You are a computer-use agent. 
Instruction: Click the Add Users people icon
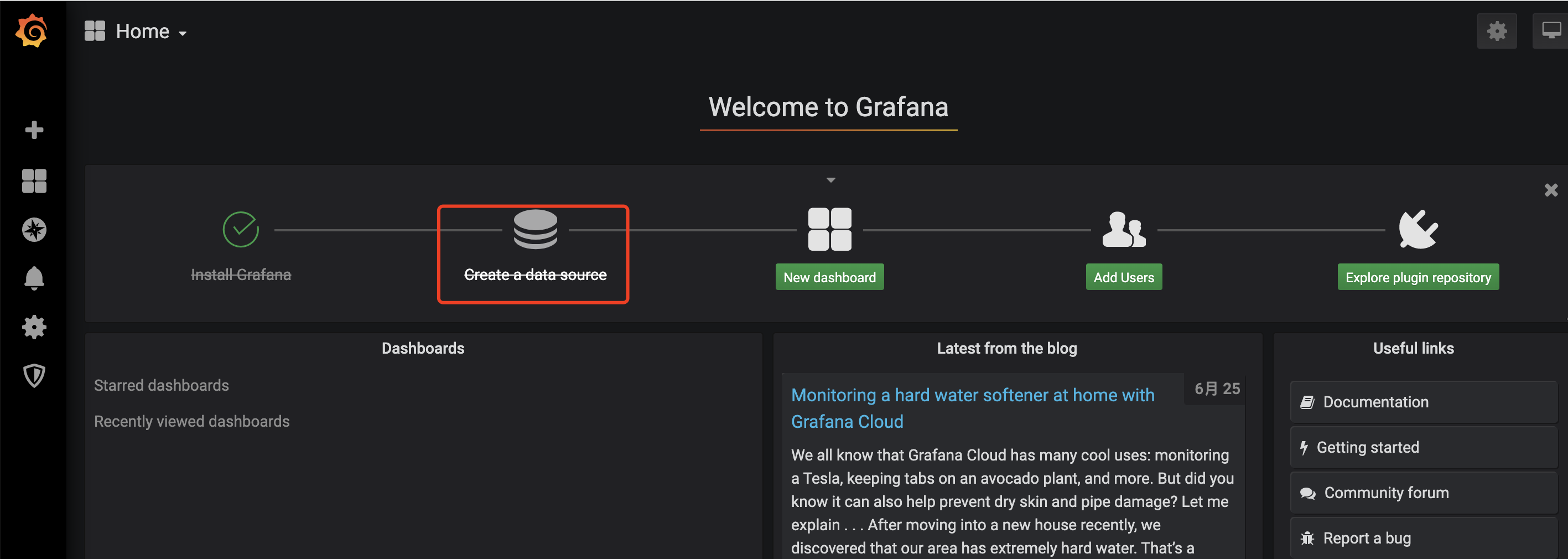coord(1124,230)
